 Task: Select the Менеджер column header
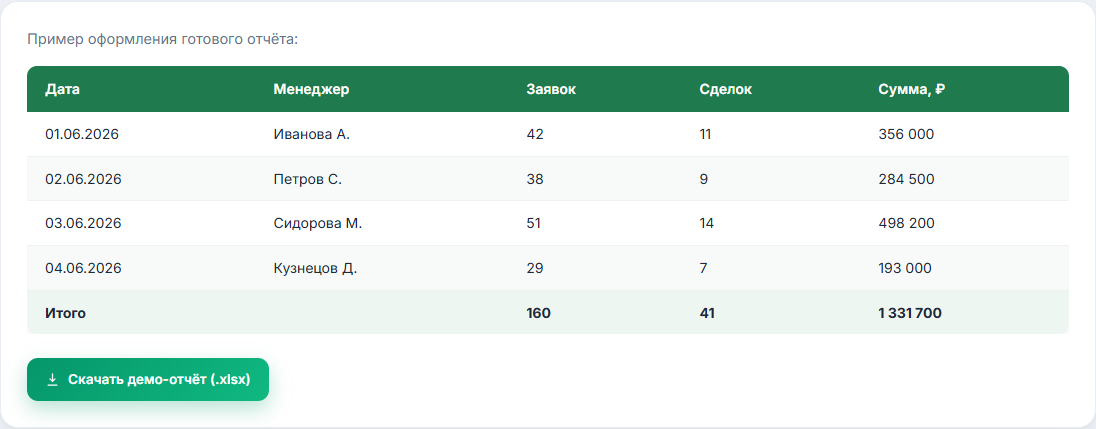[311, 89]
